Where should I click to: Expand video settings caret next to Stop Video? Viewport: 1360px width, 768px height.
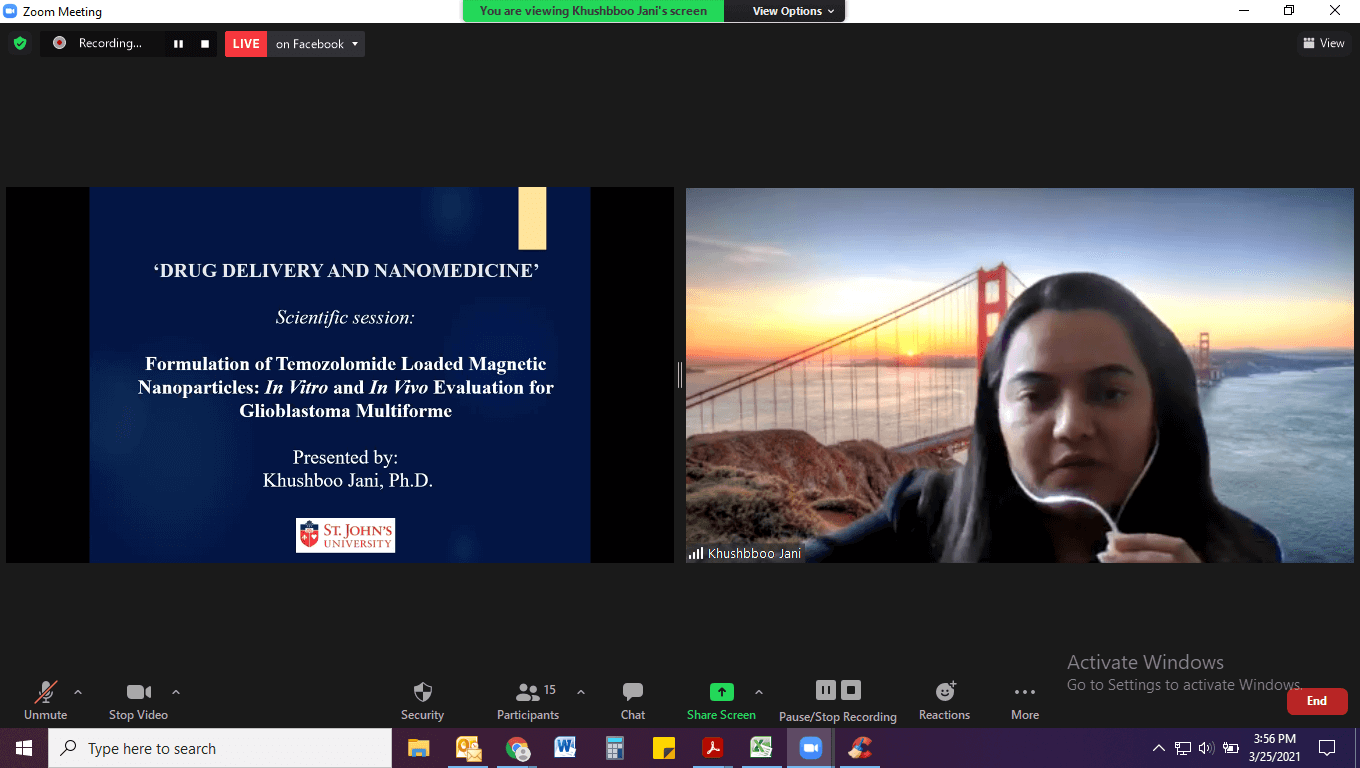click(x=176, y=692)
